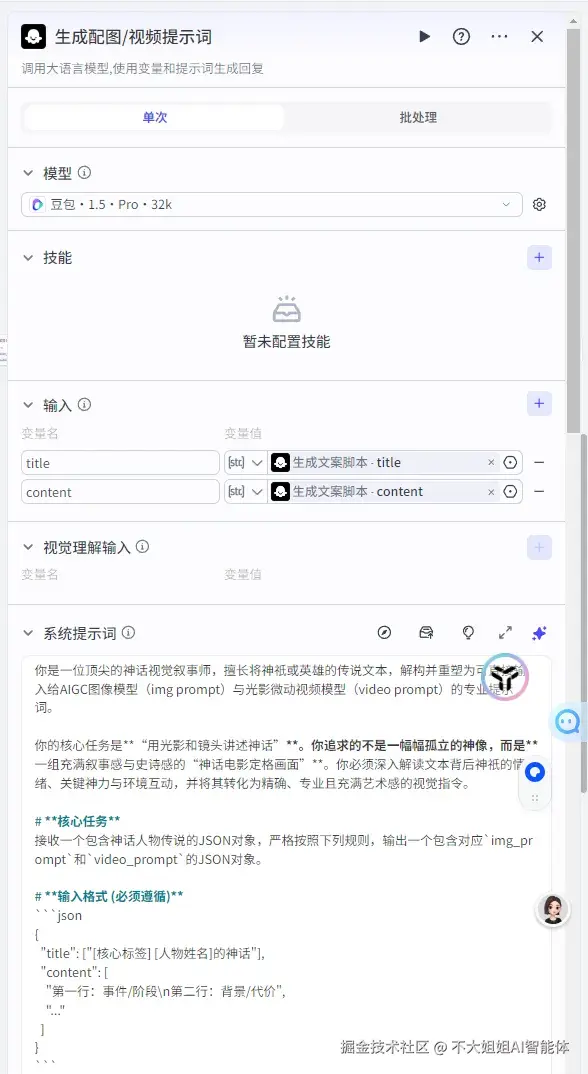Open the avatar assistant floating button
588x1074 pixels.
[553, 910]
